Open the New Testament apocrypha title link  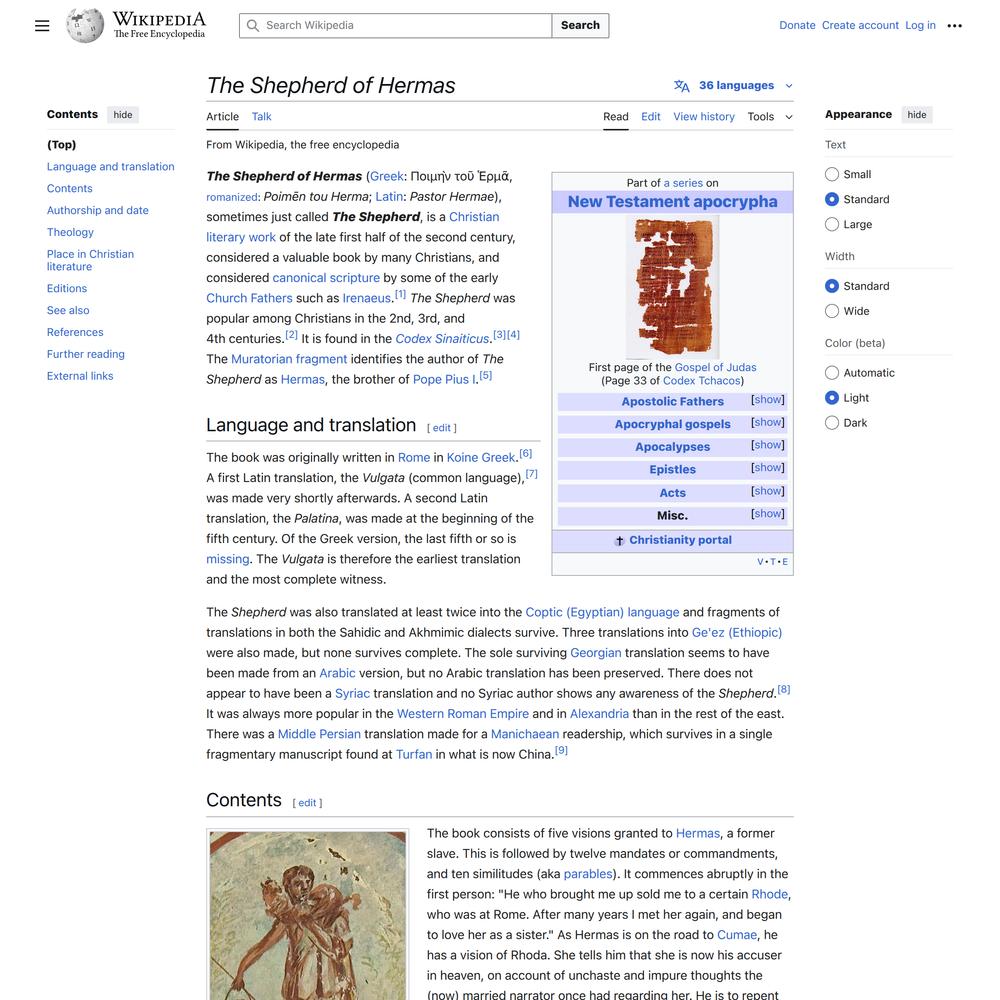tap(673, 202)
